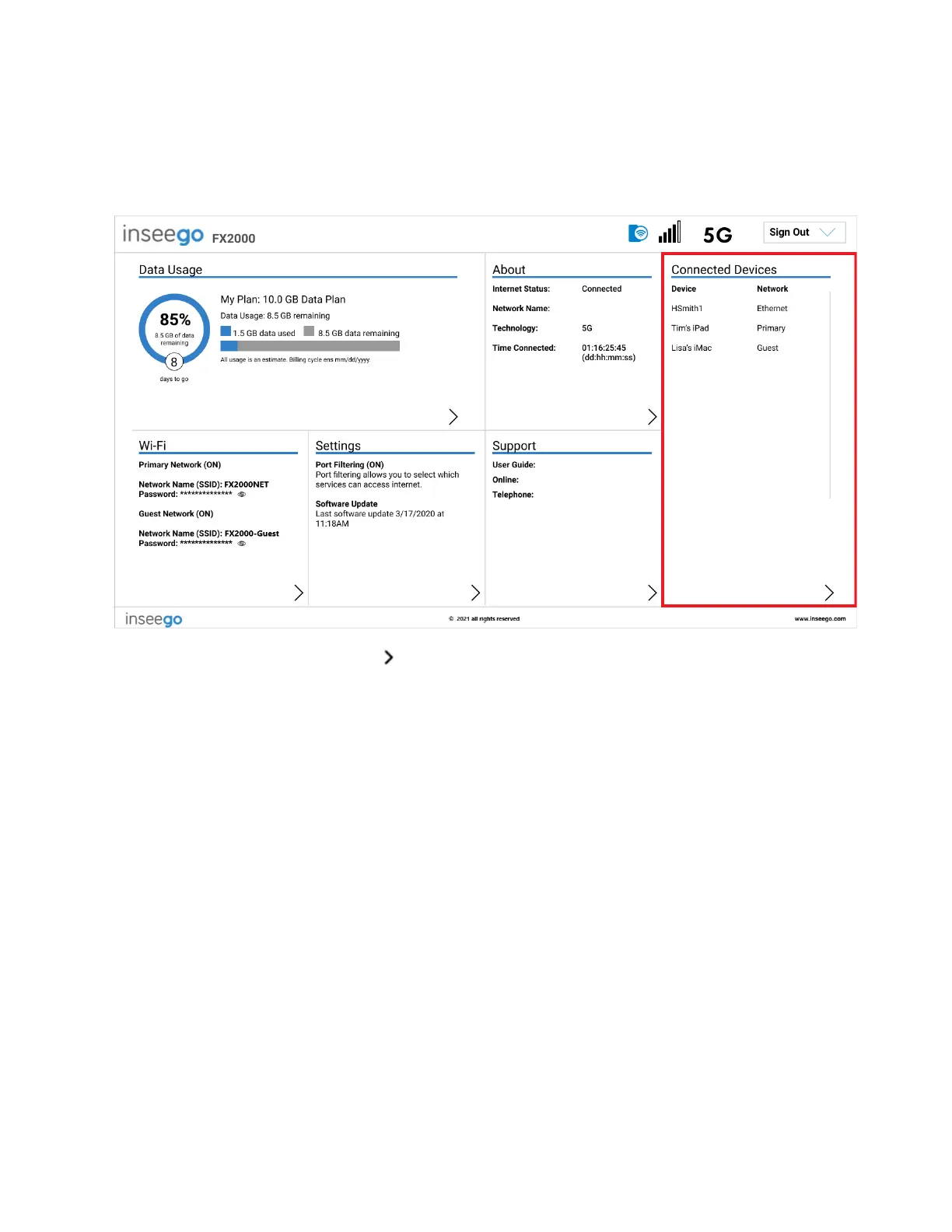The height and width of the screenshot is (1232, 952).
Task: Click the blue data used legend swatch
Action: pyautogui.click(x=226, y=331)
